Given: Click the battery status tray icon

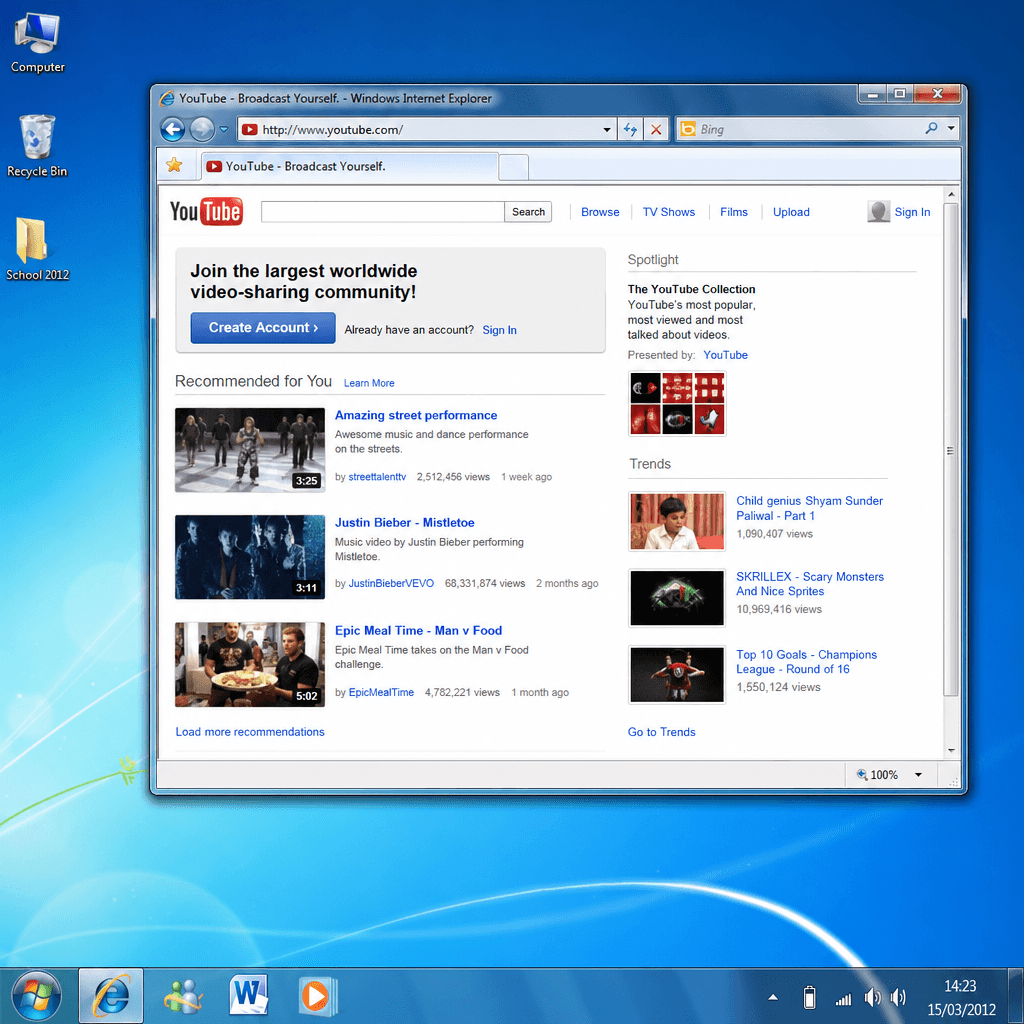Looking at the screenshot, I should click(x=809, y=997).
